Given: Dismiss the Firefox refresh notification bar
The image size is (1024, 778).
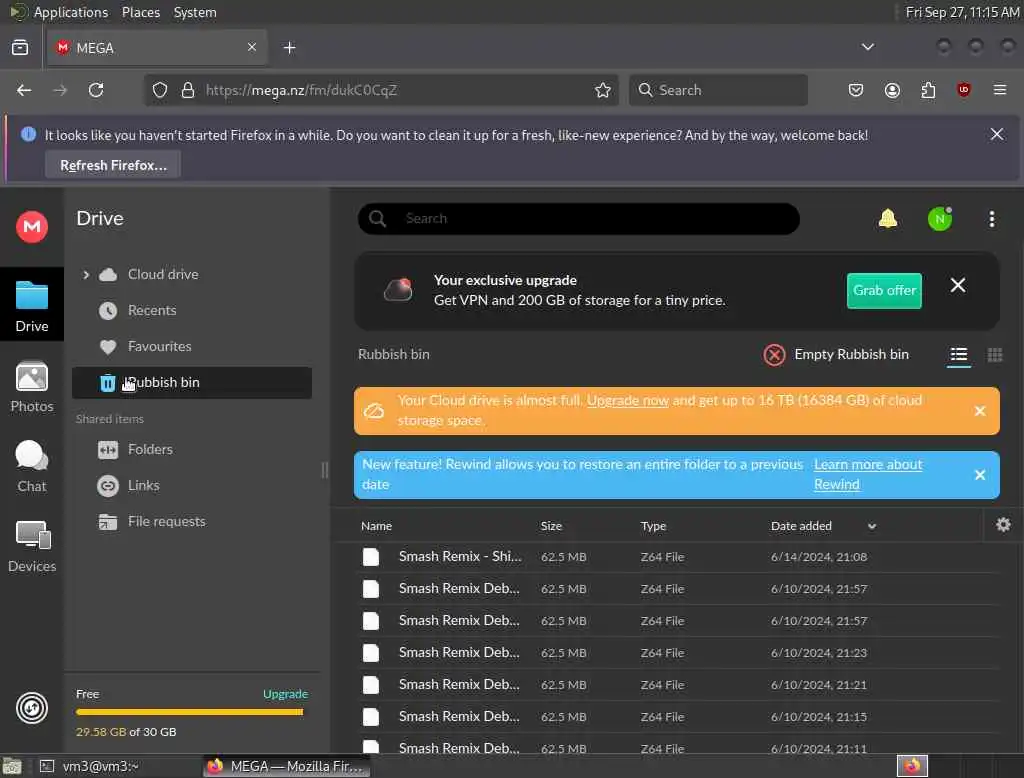Looking at the screenshot, I should click(x=996, y=135).
